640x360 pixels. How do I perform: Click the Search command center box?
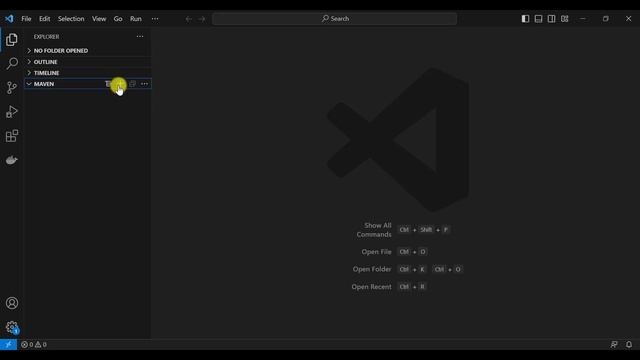(x=335, y=19)
